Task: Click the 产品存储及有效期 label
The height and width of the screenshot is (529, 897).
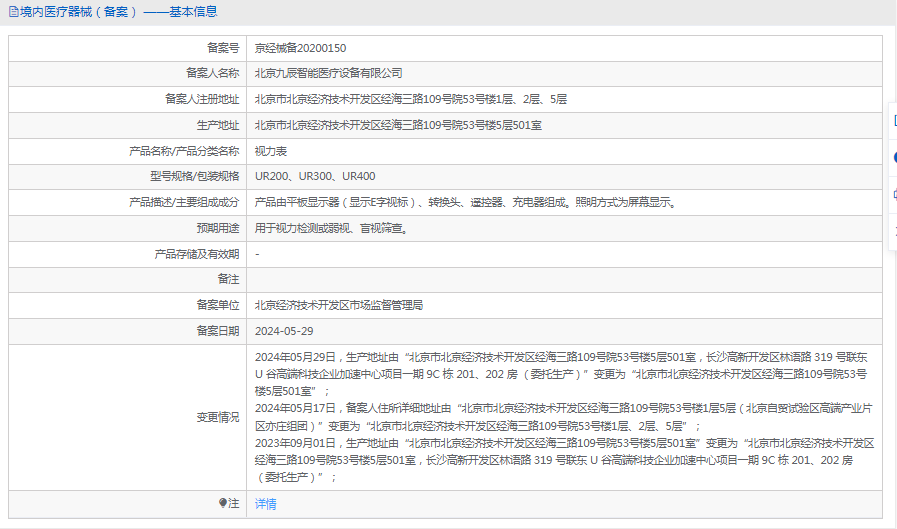Action: pos(197,254)
